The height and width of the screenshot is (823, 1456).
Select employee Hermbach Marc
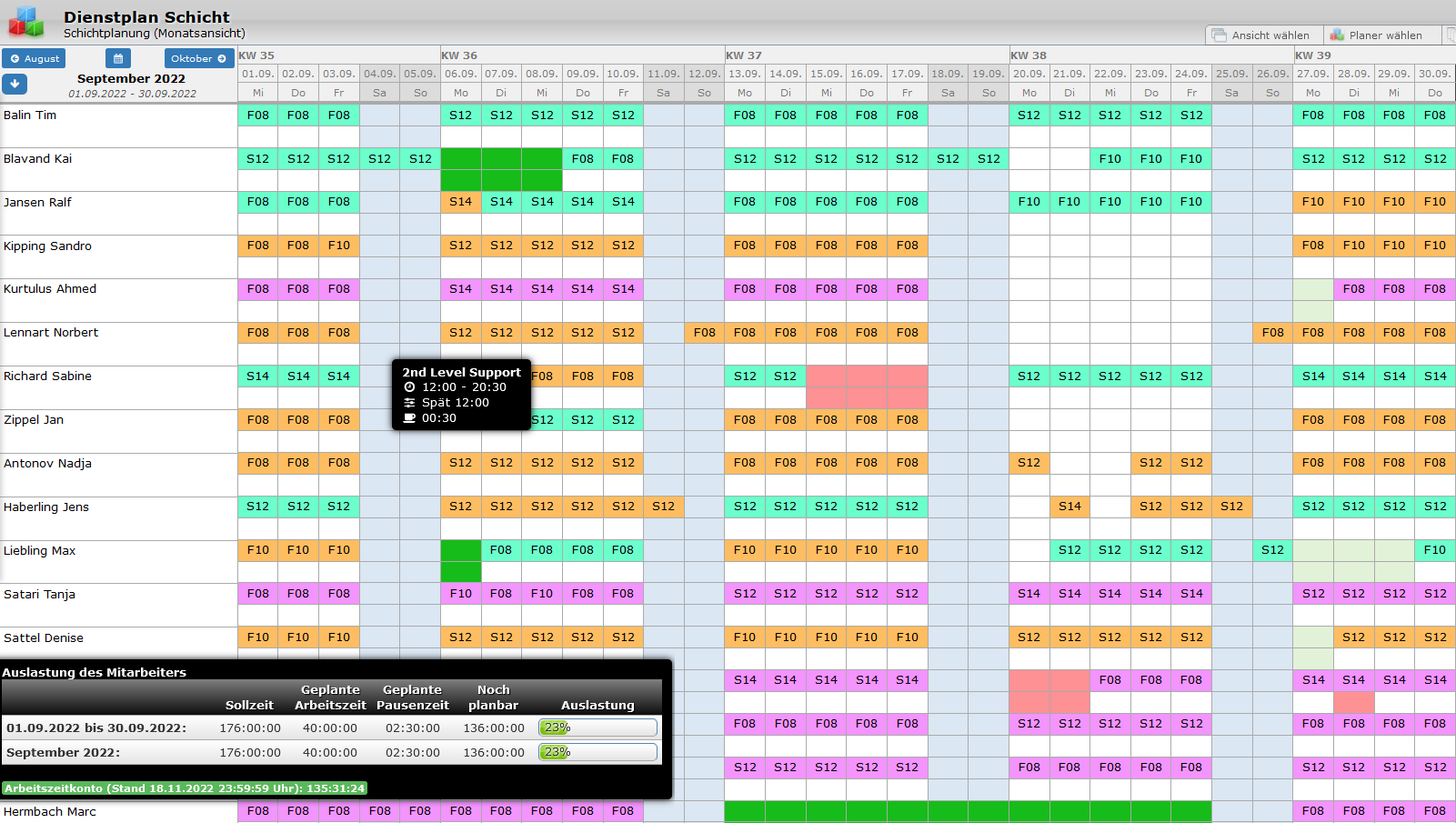point(50,811)
